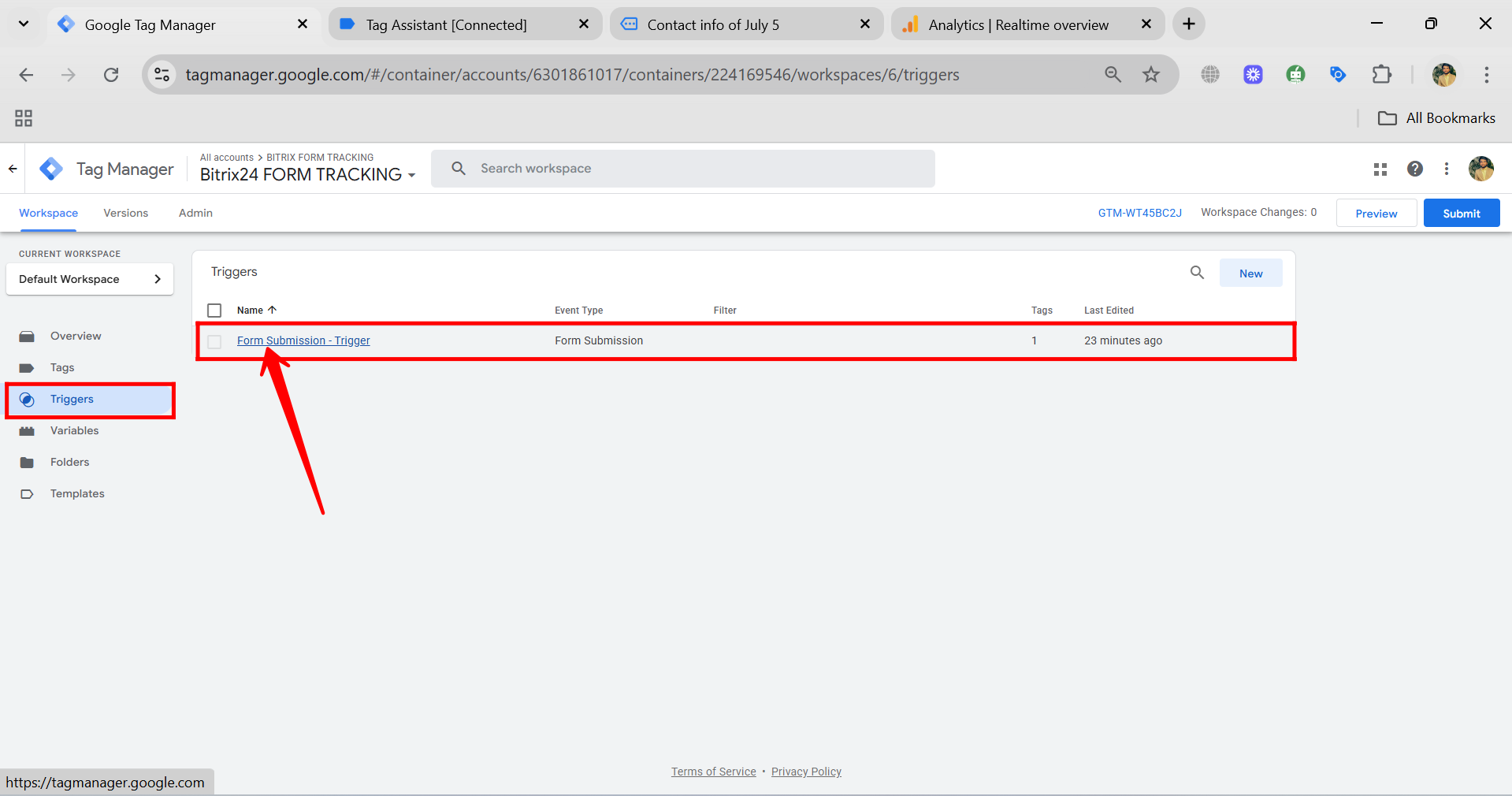1512x796 pixels.
Task: Close the Google Tag Manager browser tab
Action: point(303,24)
